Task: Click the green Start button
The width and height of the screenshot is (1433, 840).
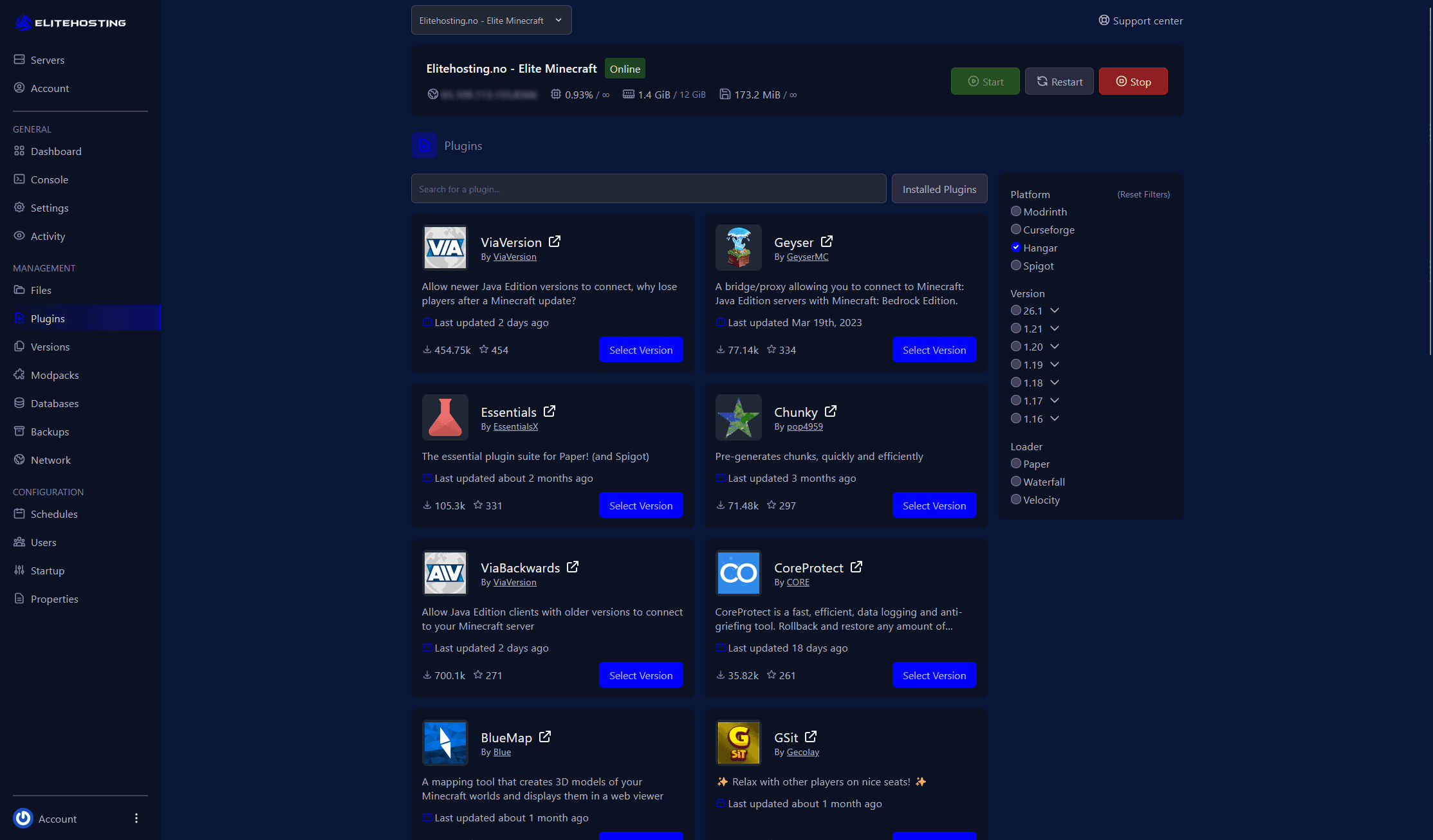Action: pyautogui.click(x=985, y=81)
